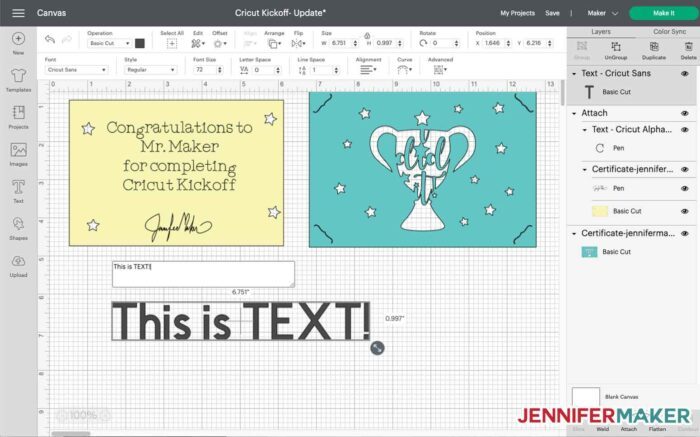Hide the signature Pen layer
The height and width of the screenshot is (437, 700).
click(684, 188)
